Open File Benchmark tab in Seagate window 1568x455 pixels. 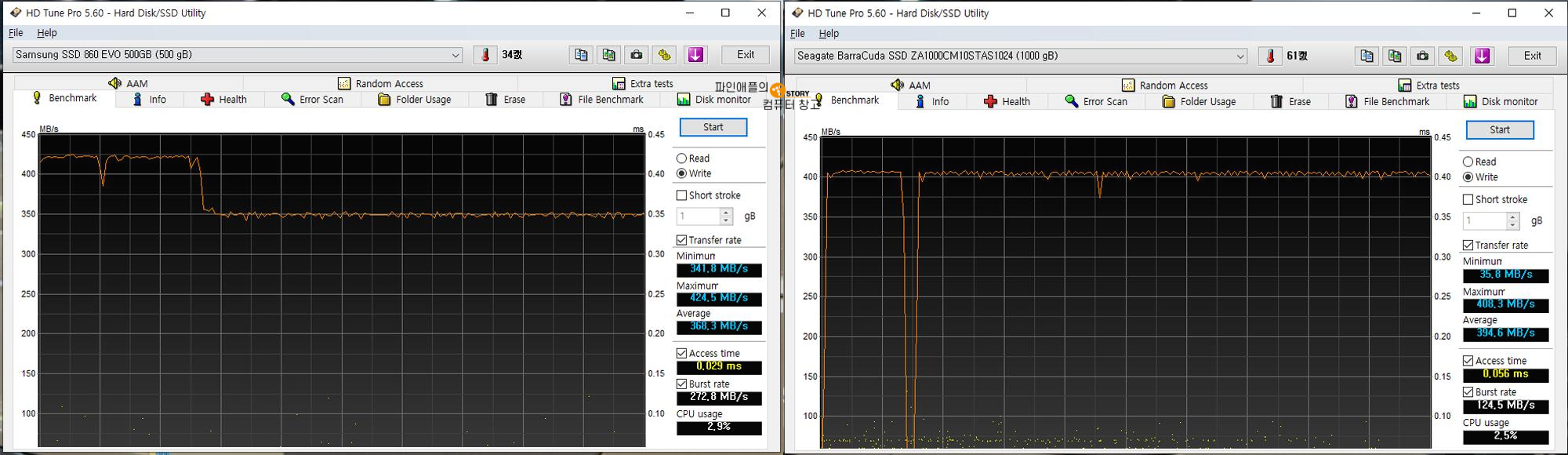pos(1387,101)
